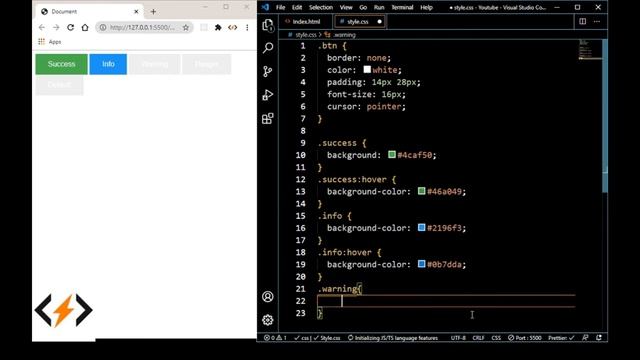Open the Source Control view
The height and width of the screenshot is (360, 640).
tap(268, 71)
